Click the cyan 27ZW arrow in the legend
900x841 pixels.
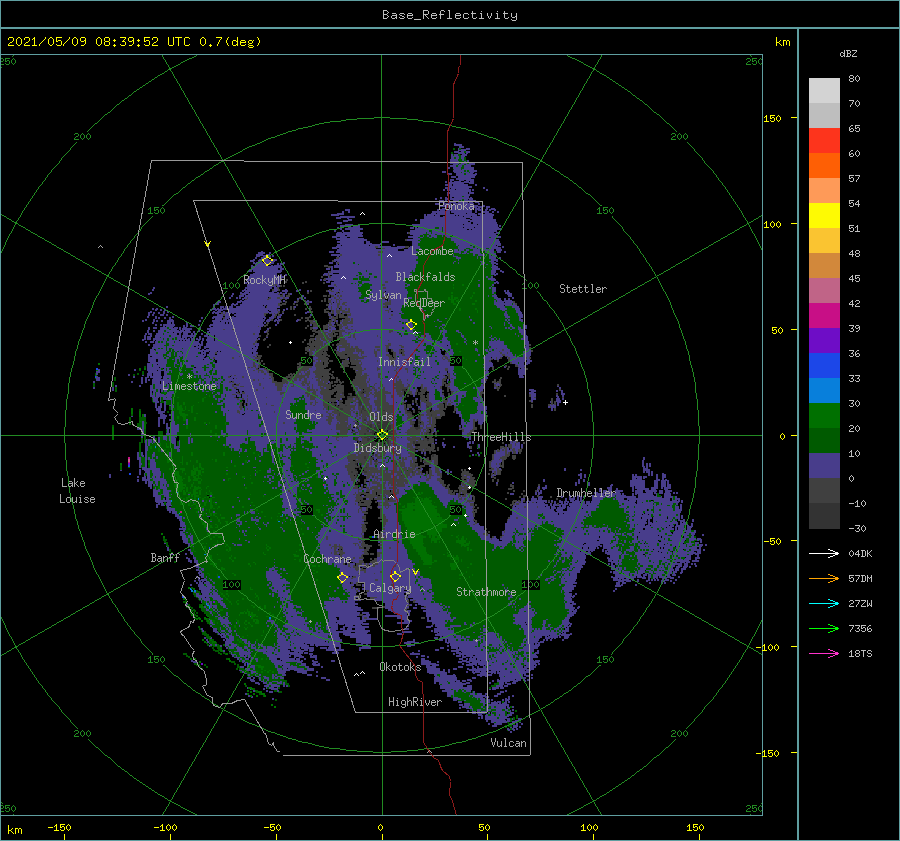coord(824,603)
